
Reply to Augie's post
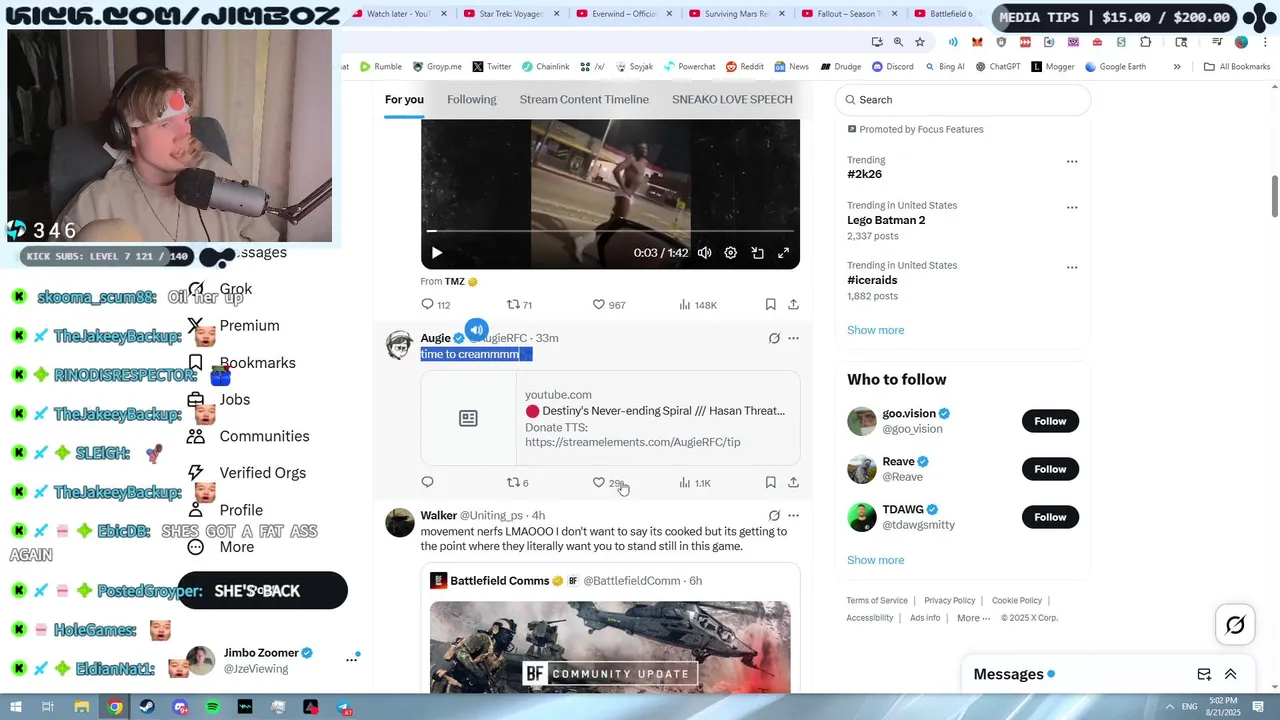point(427,482)
